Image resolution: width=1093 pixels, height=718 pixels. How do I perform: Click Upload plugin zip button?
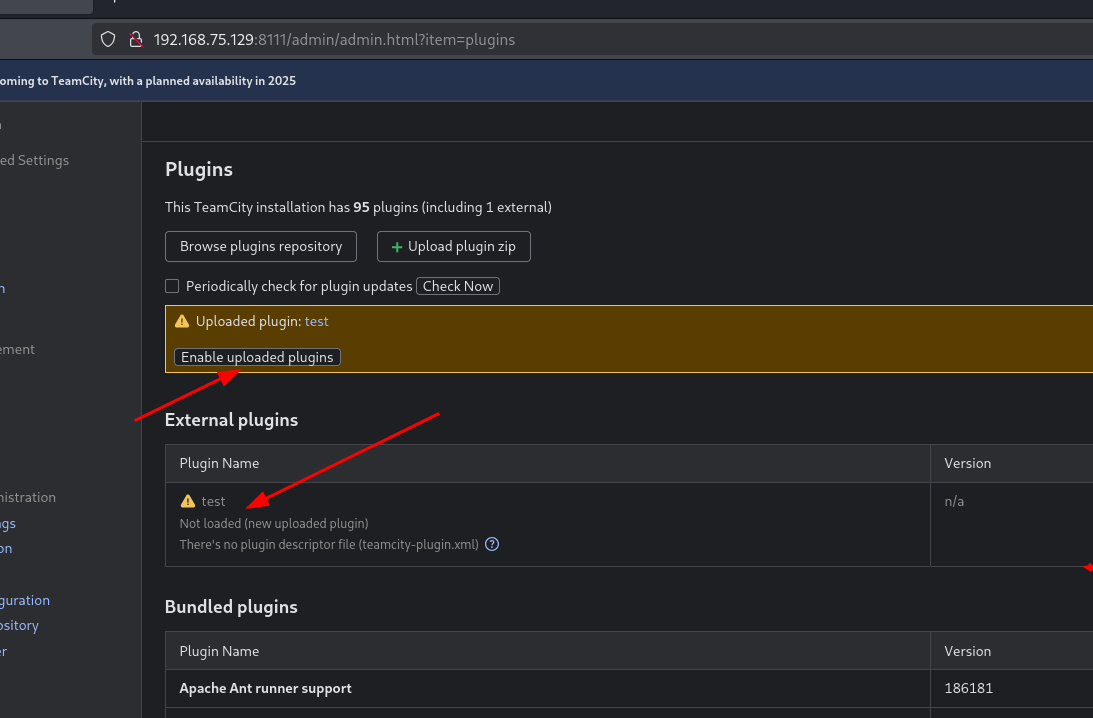point(454,247)
